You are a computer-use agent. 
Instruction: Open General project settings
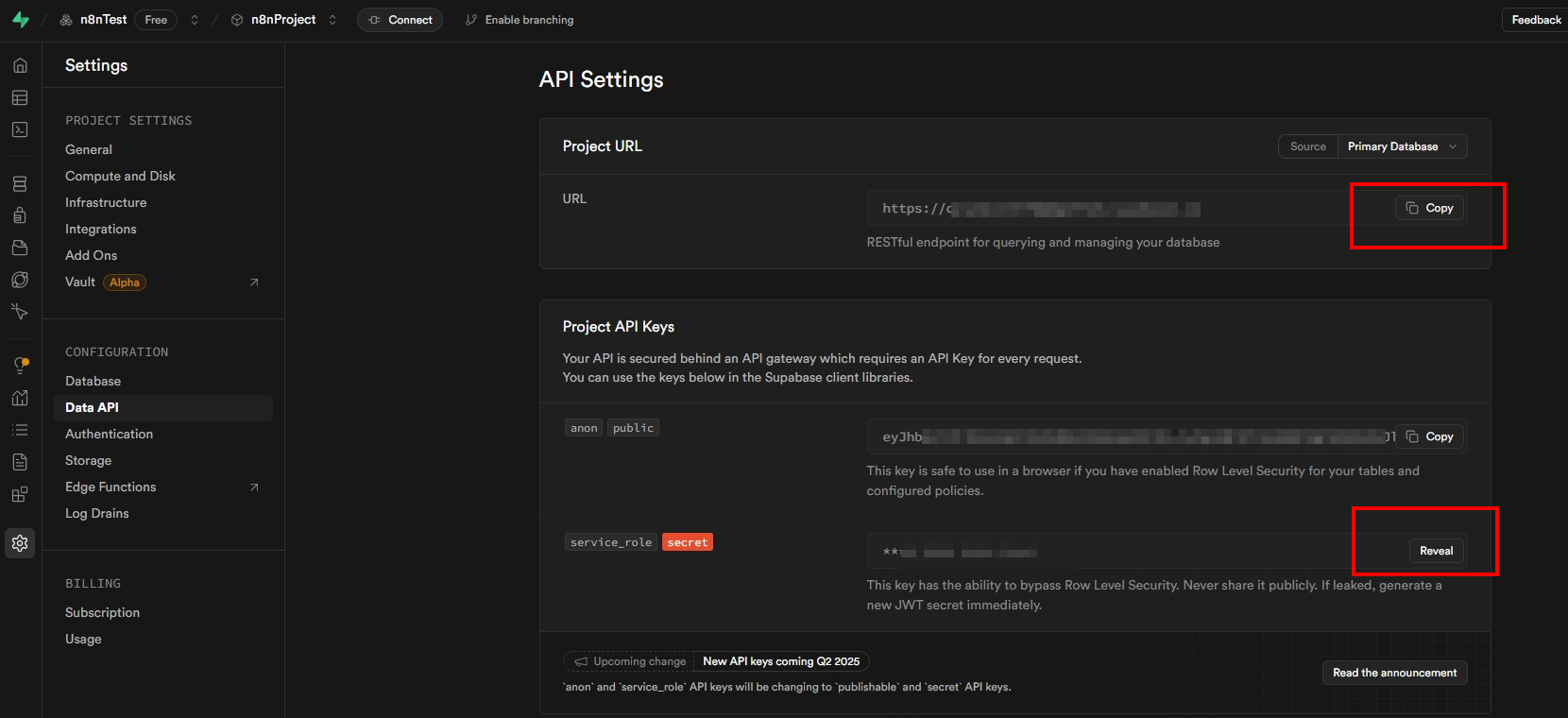[89, 149]
